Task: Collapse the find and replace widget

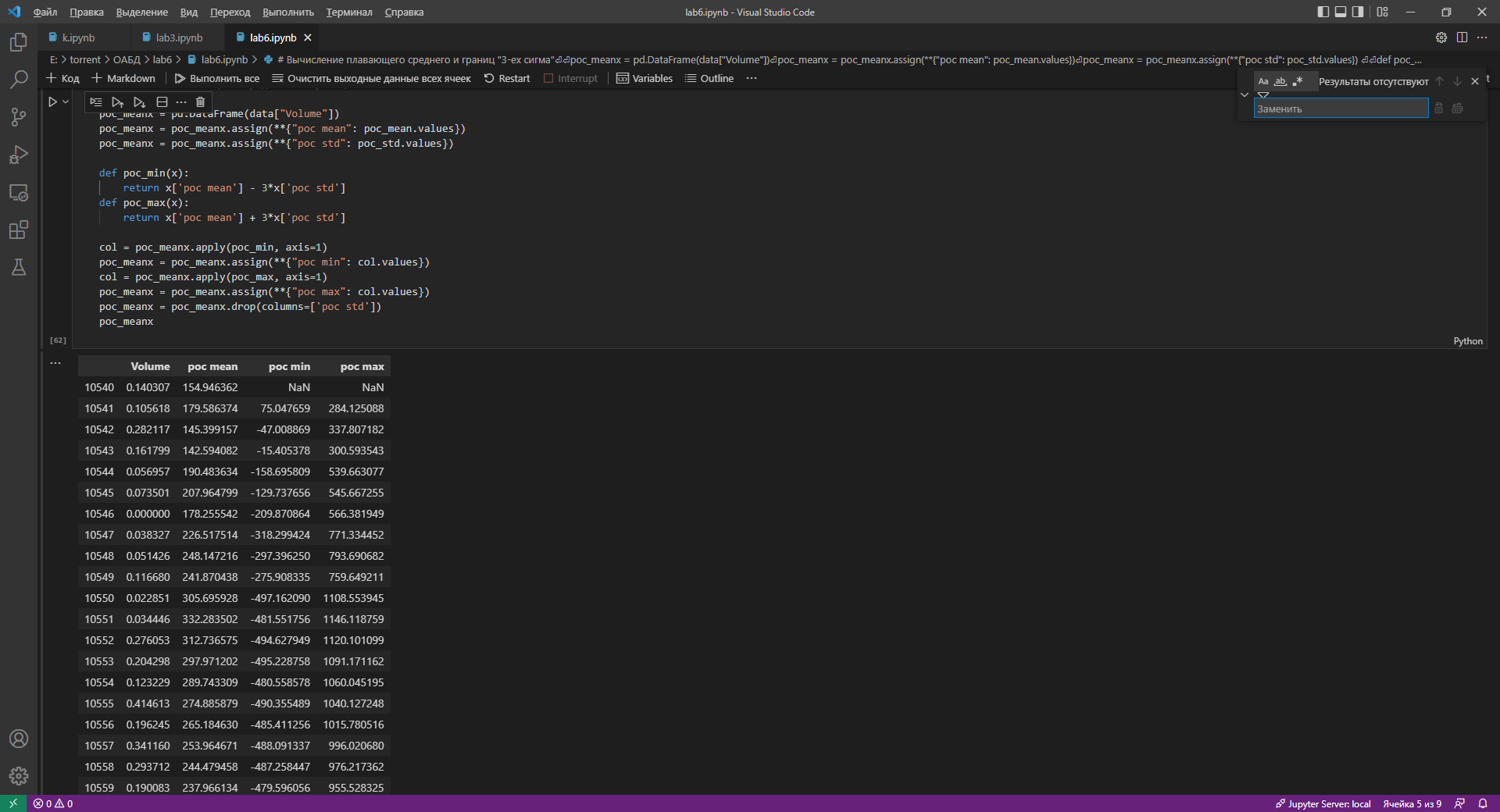Action: pyautogui.click(x=1245, y=94)
